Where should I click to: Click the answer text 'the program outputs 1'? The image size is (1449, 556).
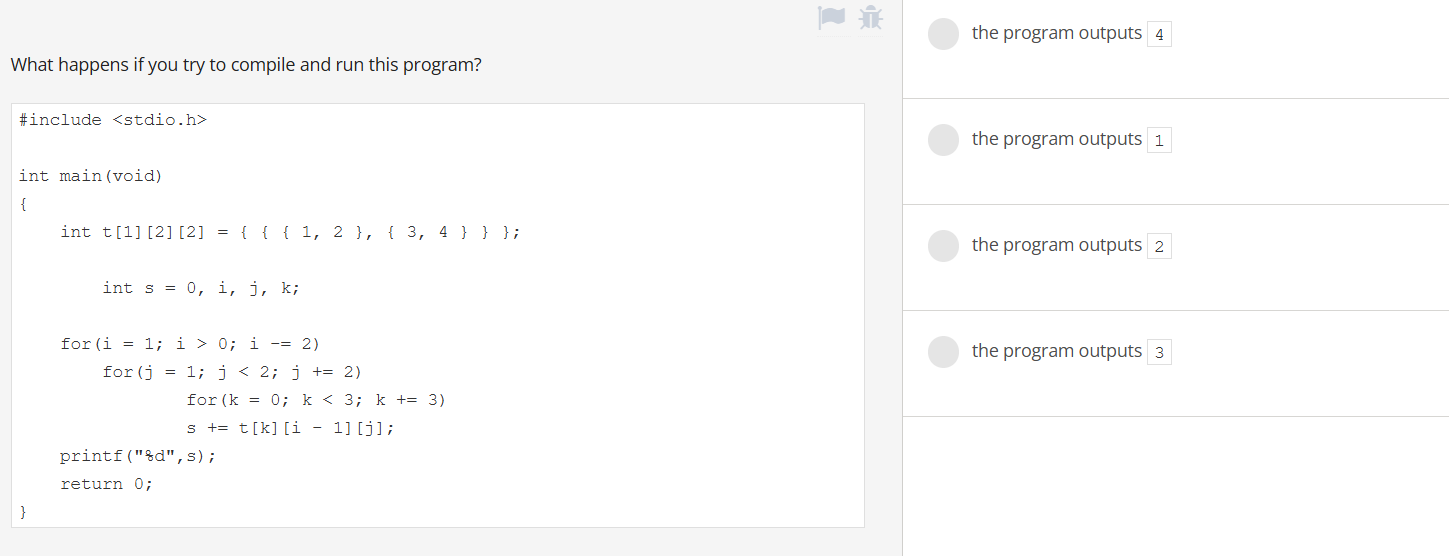pyautogui.click(x=1071, y=140)
